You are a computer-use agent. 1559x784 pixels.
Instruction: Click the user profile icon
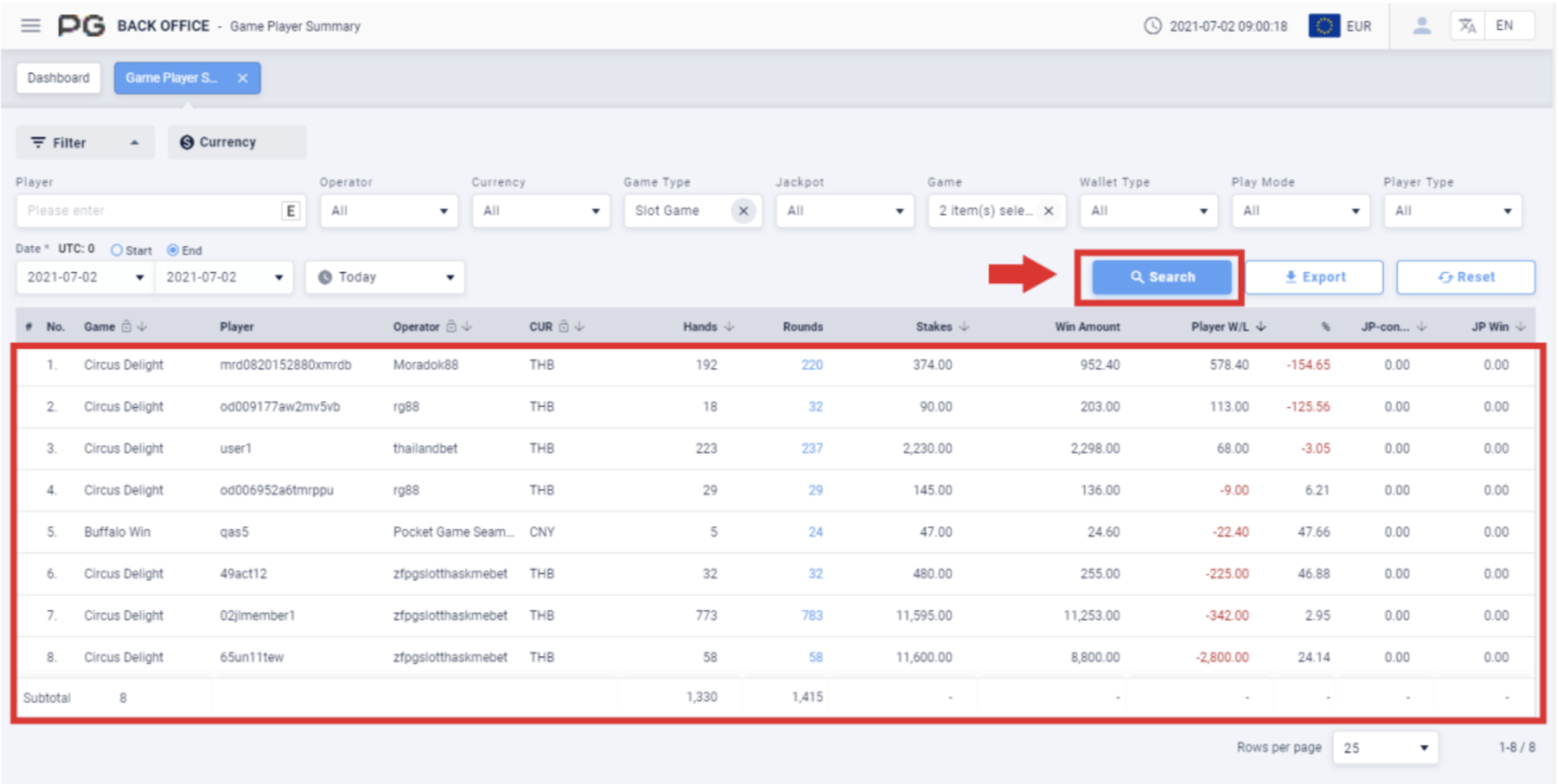(x=1421, y=26)
